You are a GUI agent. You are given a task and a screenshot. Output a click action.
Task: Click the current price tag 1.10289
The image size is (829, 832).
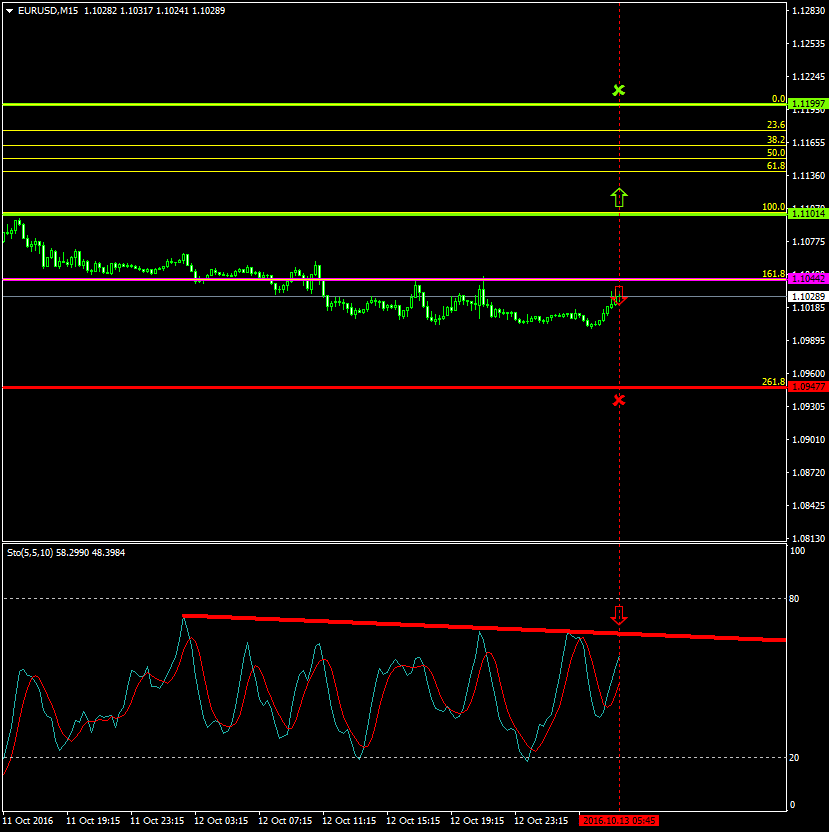[x=807, y=297]
